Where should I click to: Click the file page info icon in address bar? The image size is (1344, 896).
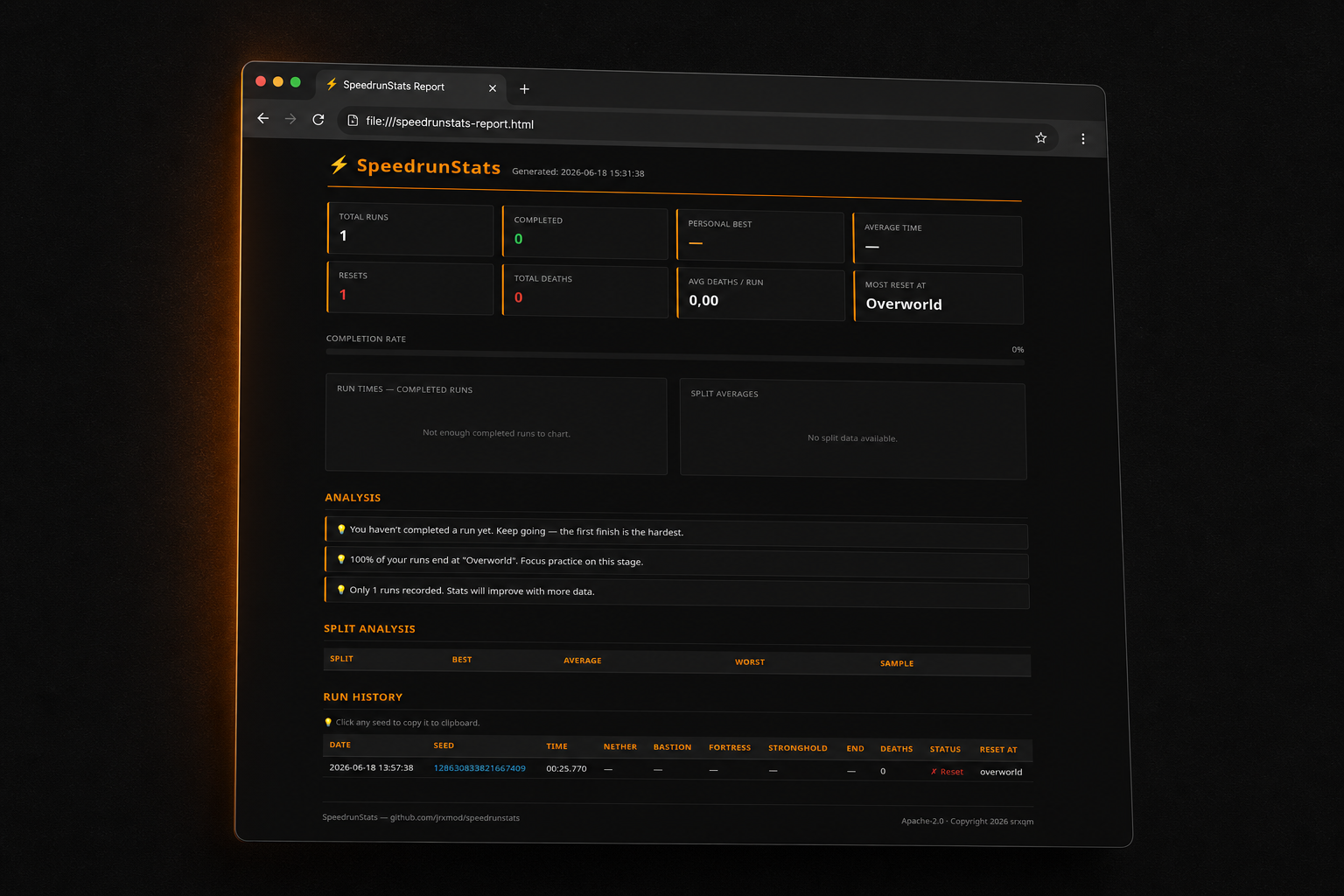click(x=353, y=121)
